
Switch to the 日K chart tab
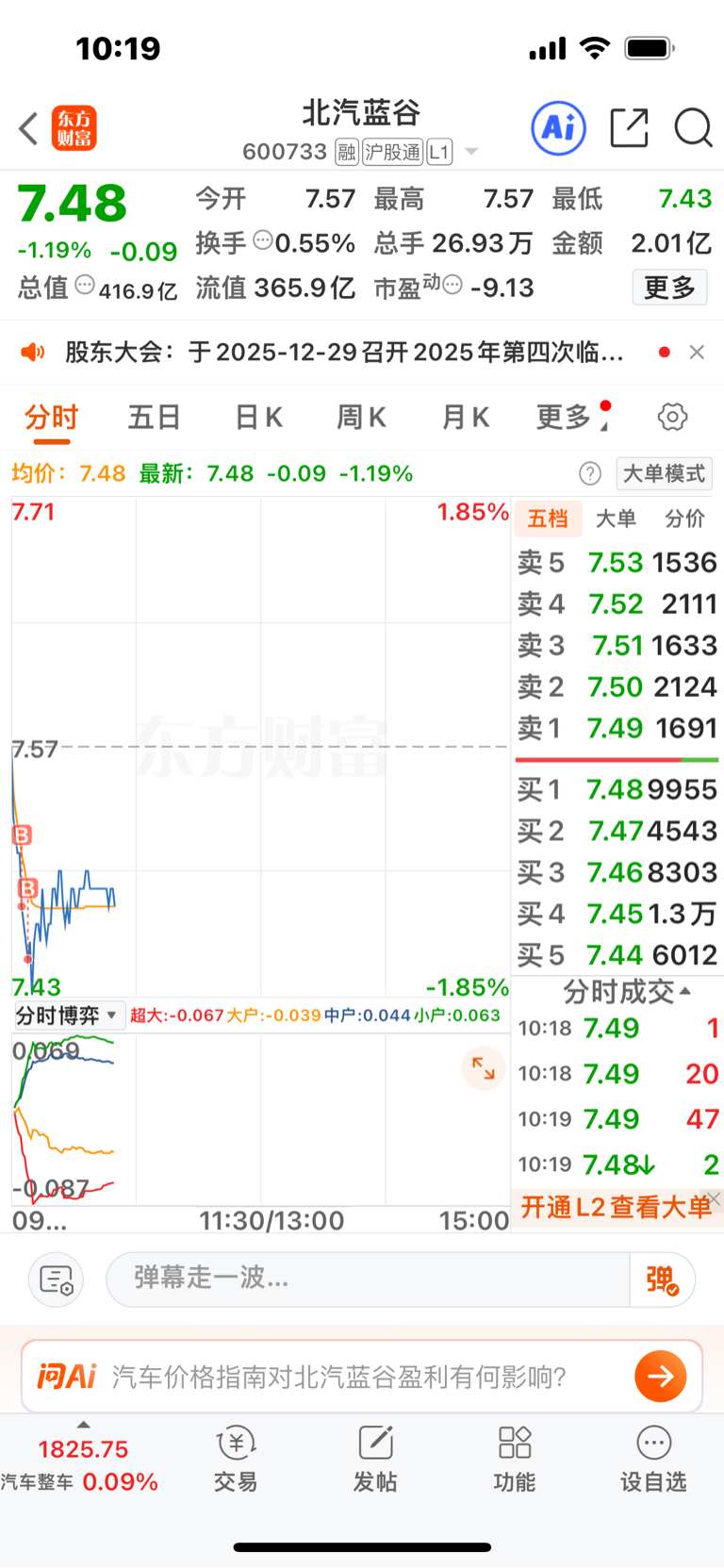pos(258,417)
